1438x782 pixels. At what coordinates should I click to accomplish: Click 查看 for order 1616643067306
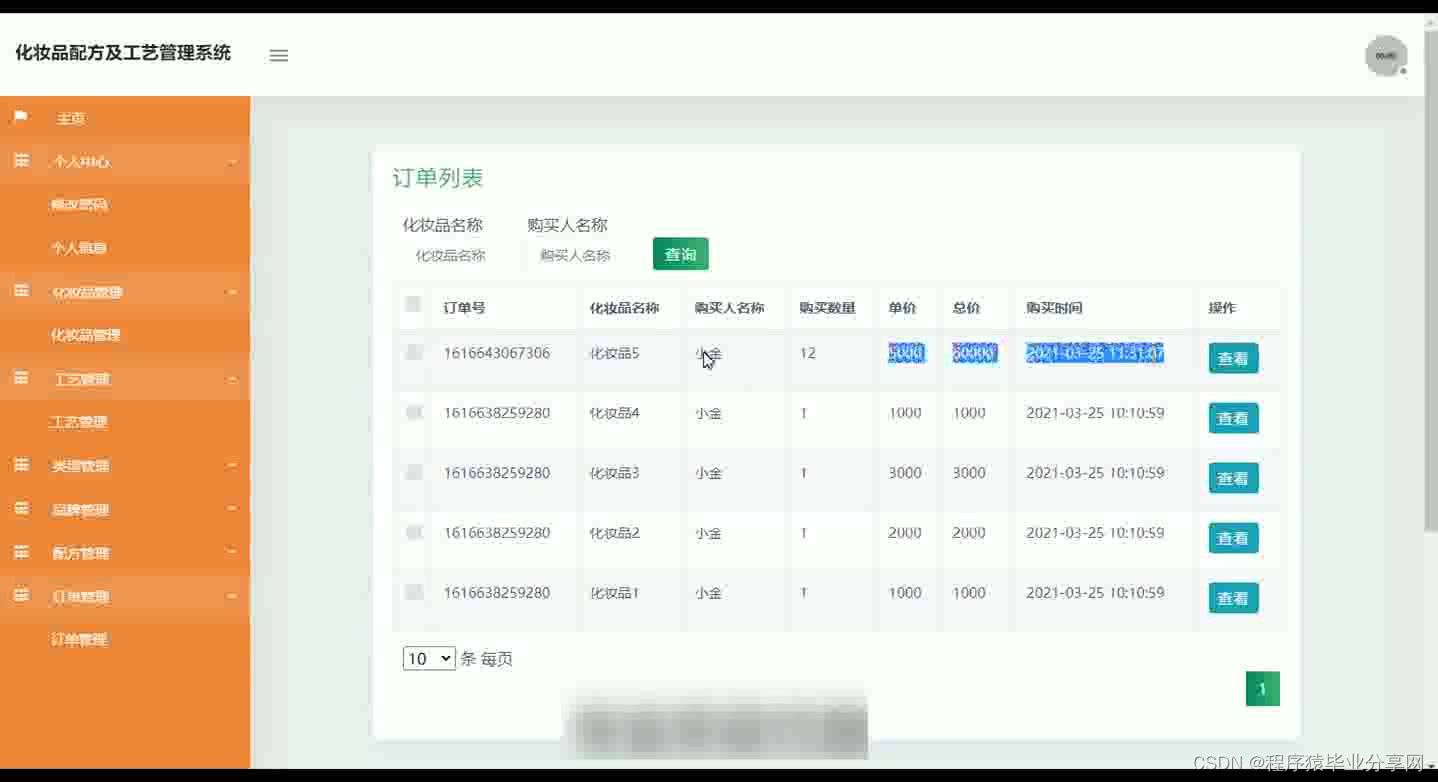tap(1233, 358)
